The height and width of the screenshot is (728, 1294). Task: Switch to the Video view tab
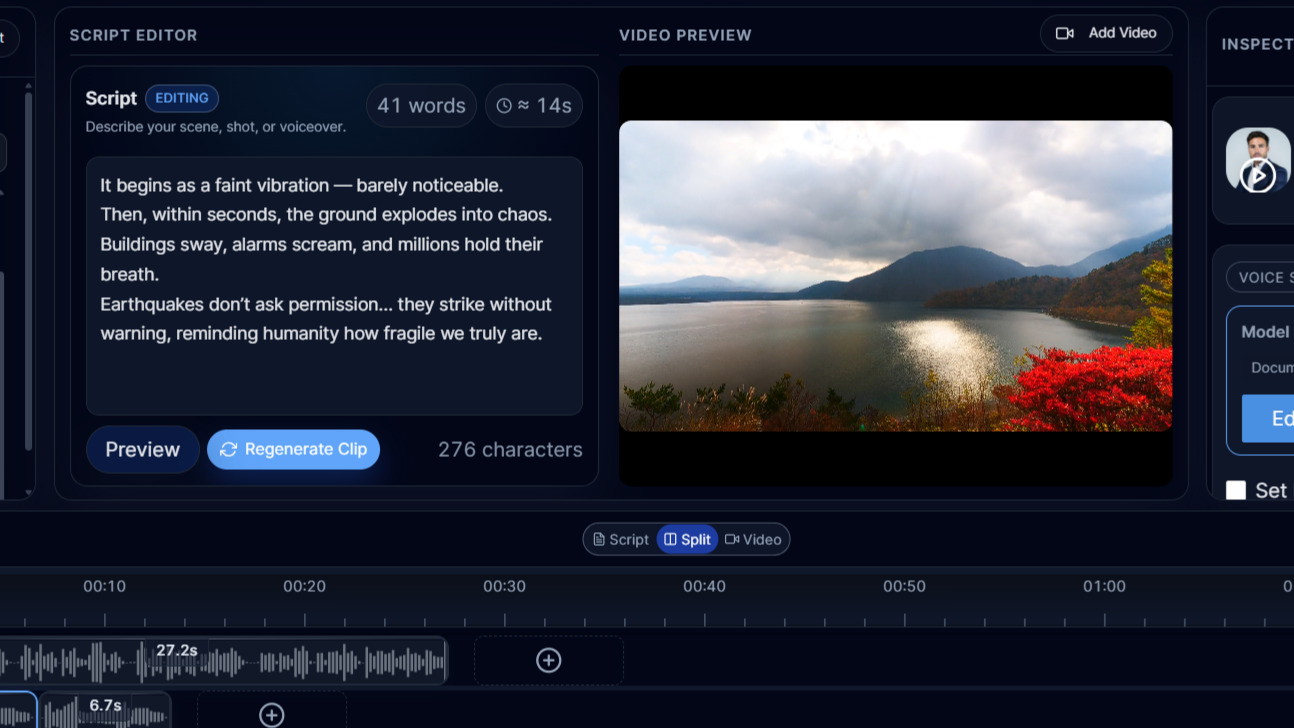(x=753, y=540)
